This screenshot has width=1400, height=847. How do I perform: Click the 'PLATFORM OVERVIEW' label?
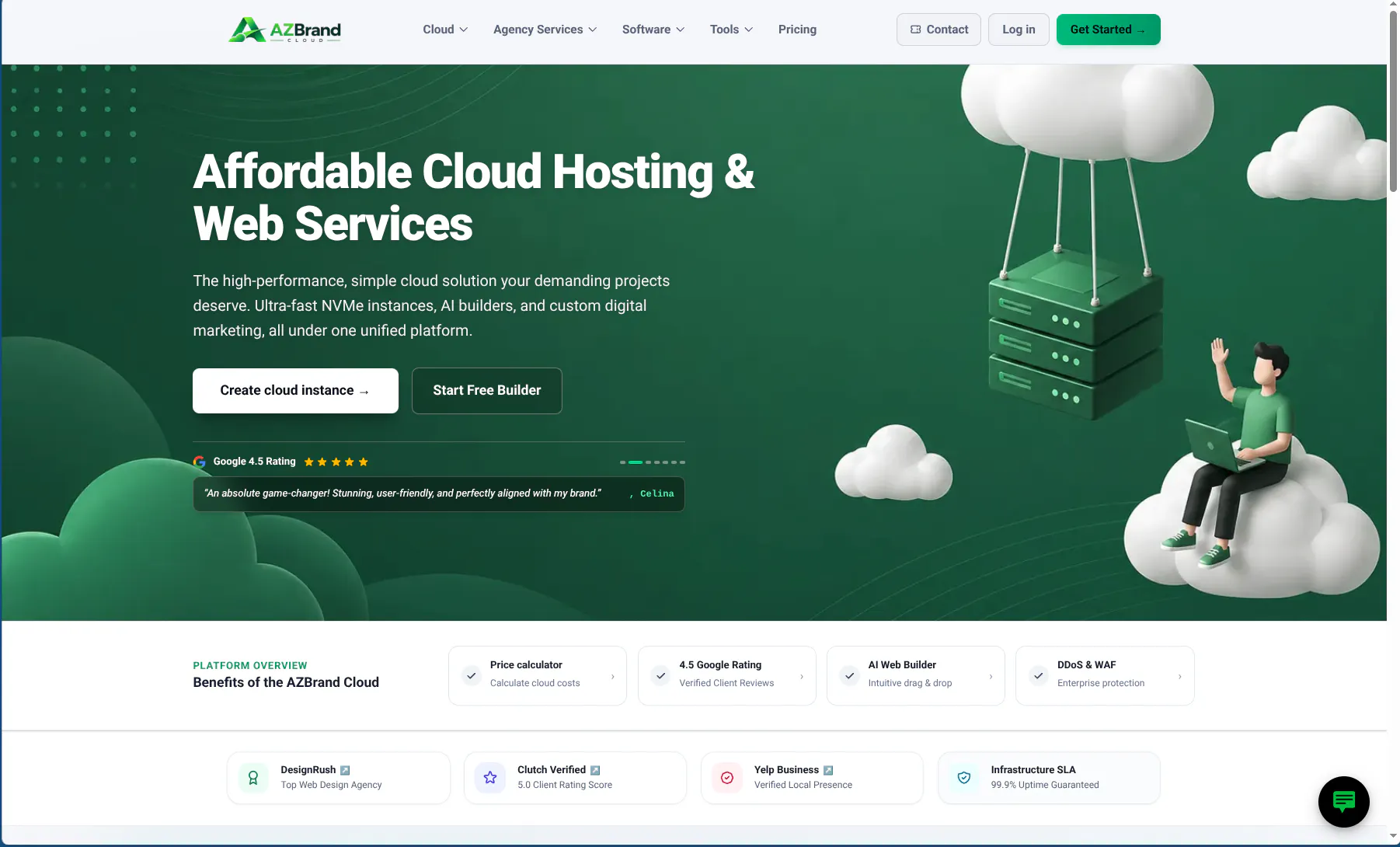(x=250, y=666)
